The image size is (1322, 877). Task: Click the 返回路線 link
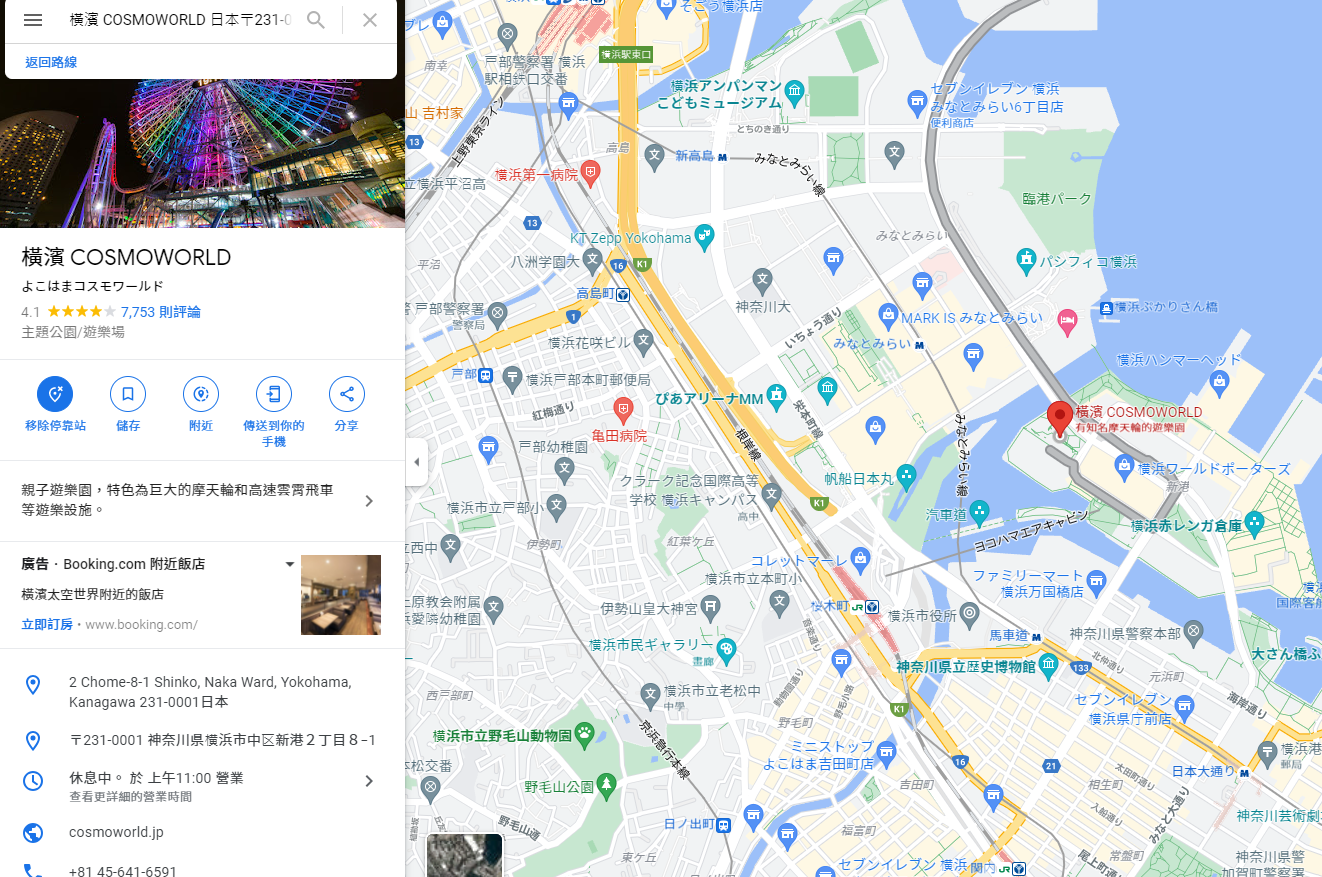(x=51, y=62)
